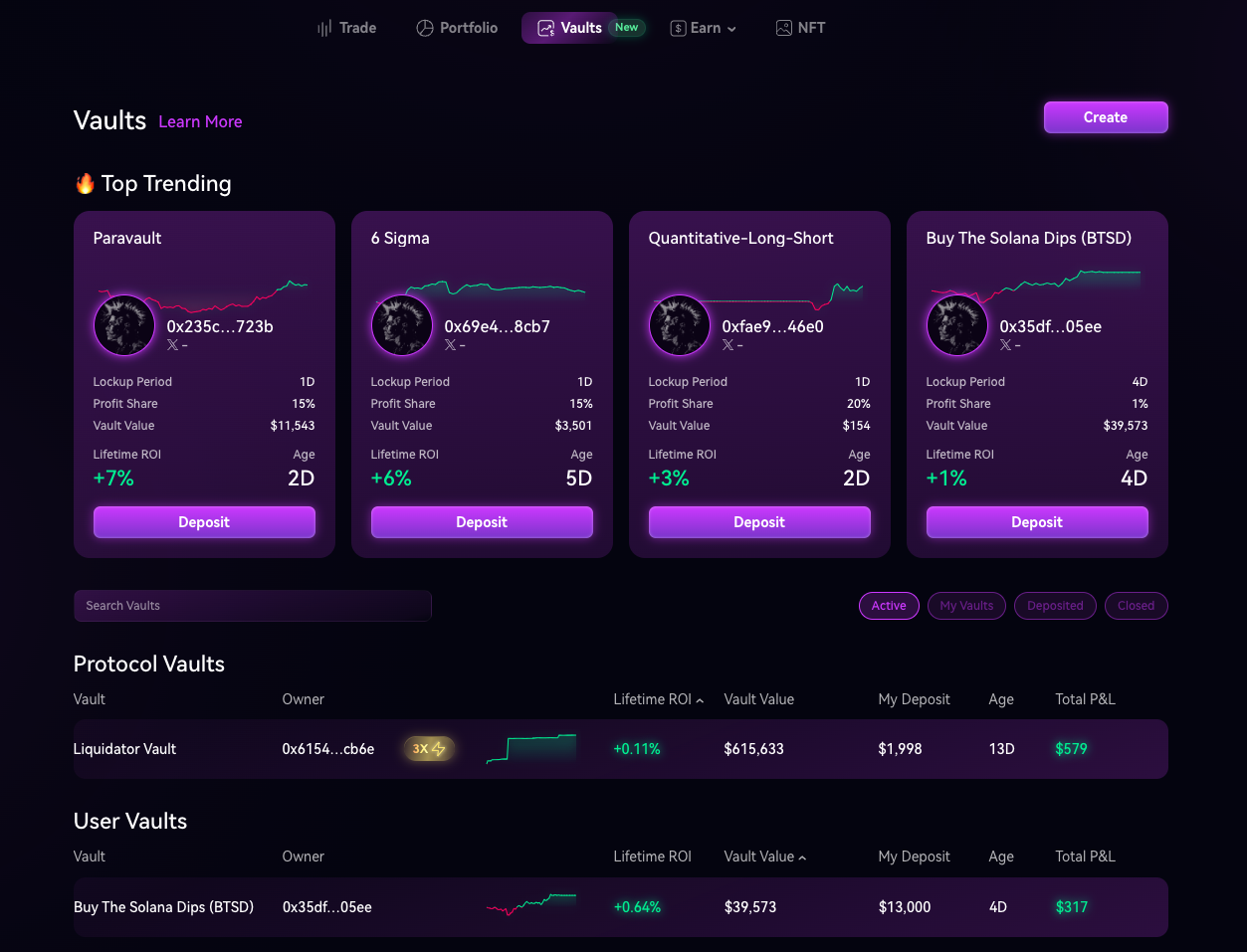Image resolution: width=1247 pixels, height=952 pixels.
Task: Click the 3X lightning boost badge
Action: pyautogui.click(x=429, y=749)
